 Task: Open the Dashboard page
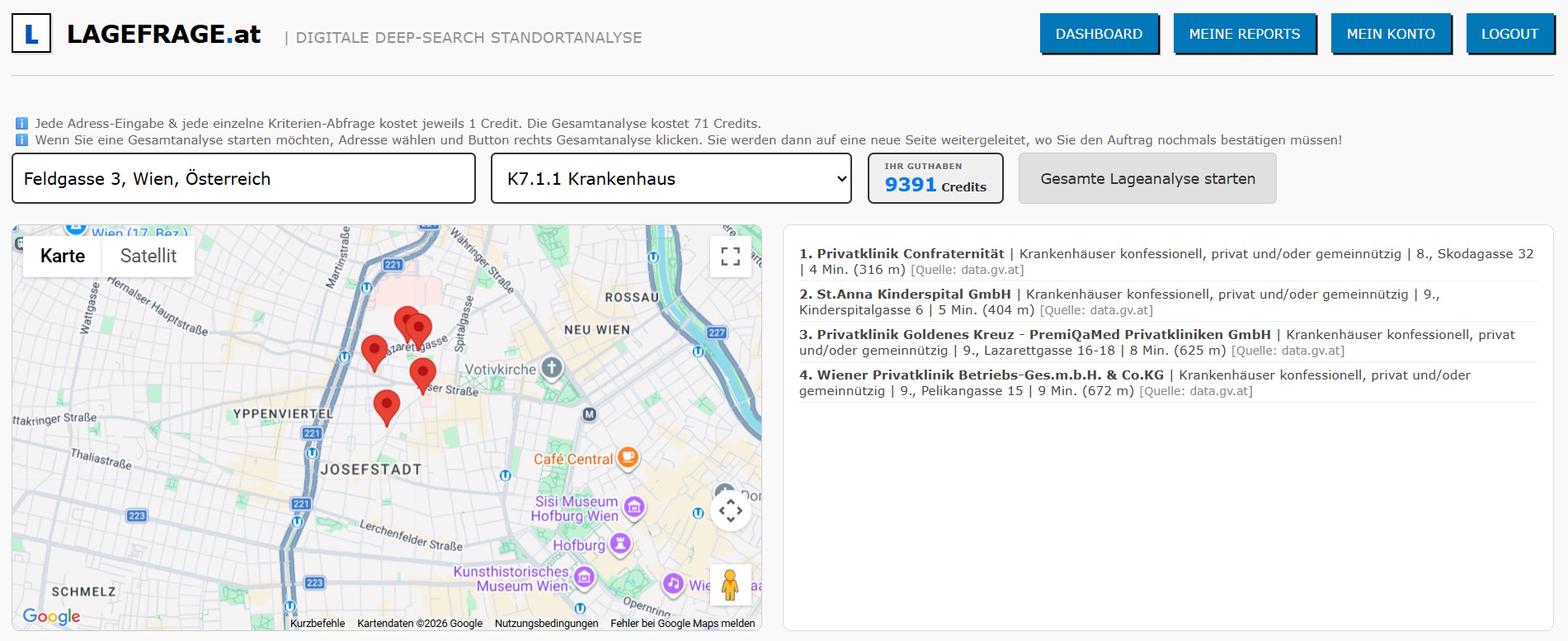coord(1099,34)
